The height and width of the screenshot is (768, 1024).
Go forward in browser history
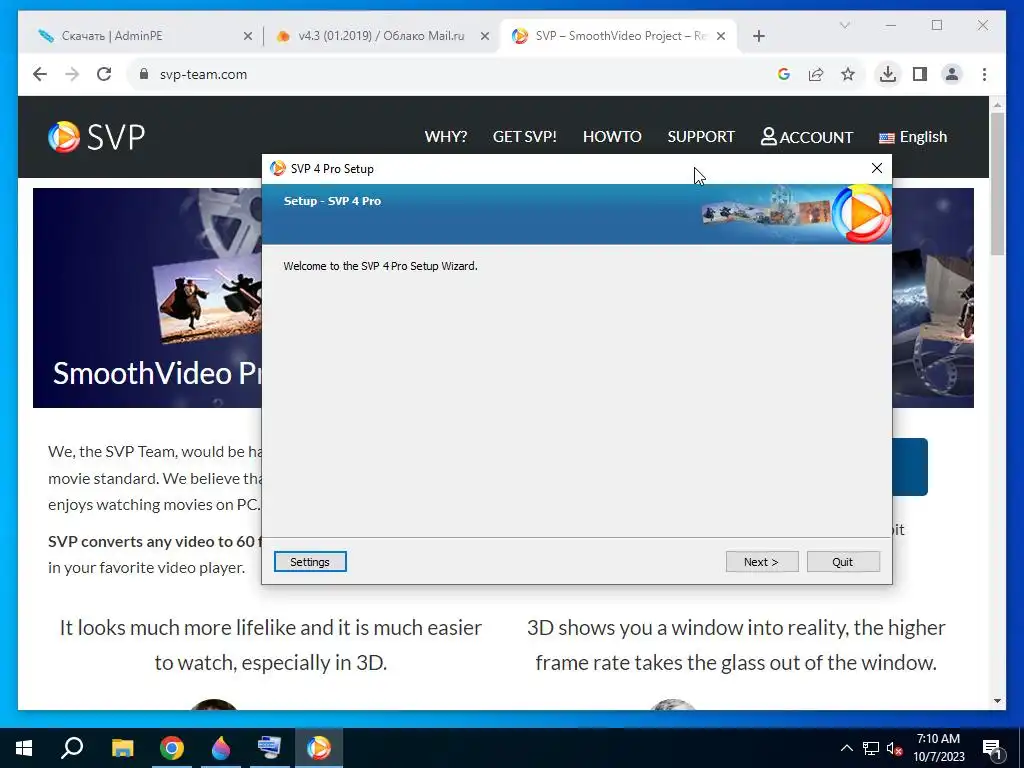pyautogui.click(x=72, y=74)
